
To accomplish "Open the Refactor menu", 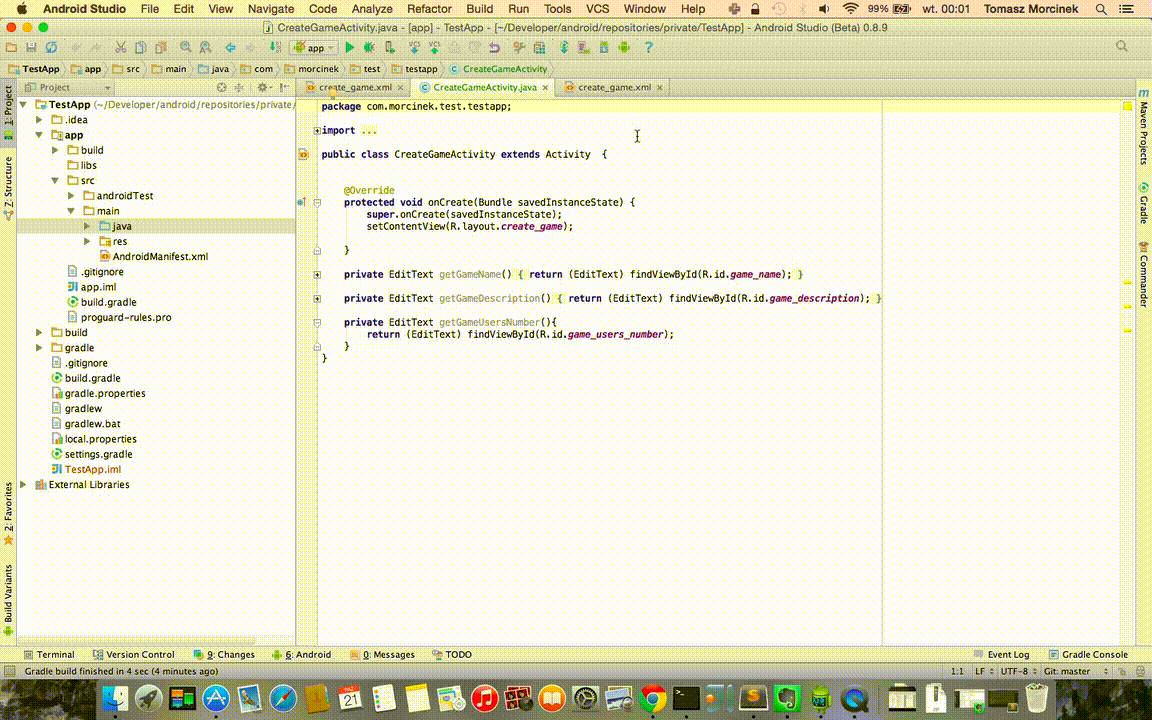I will (429, 9).
